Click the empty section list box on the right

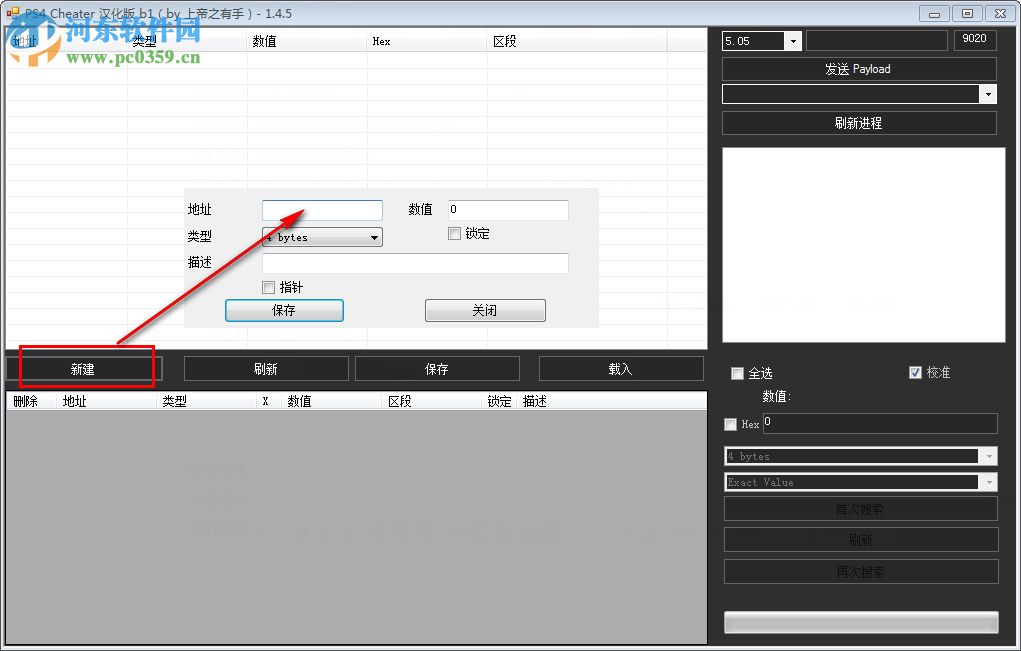pos(864,245)
